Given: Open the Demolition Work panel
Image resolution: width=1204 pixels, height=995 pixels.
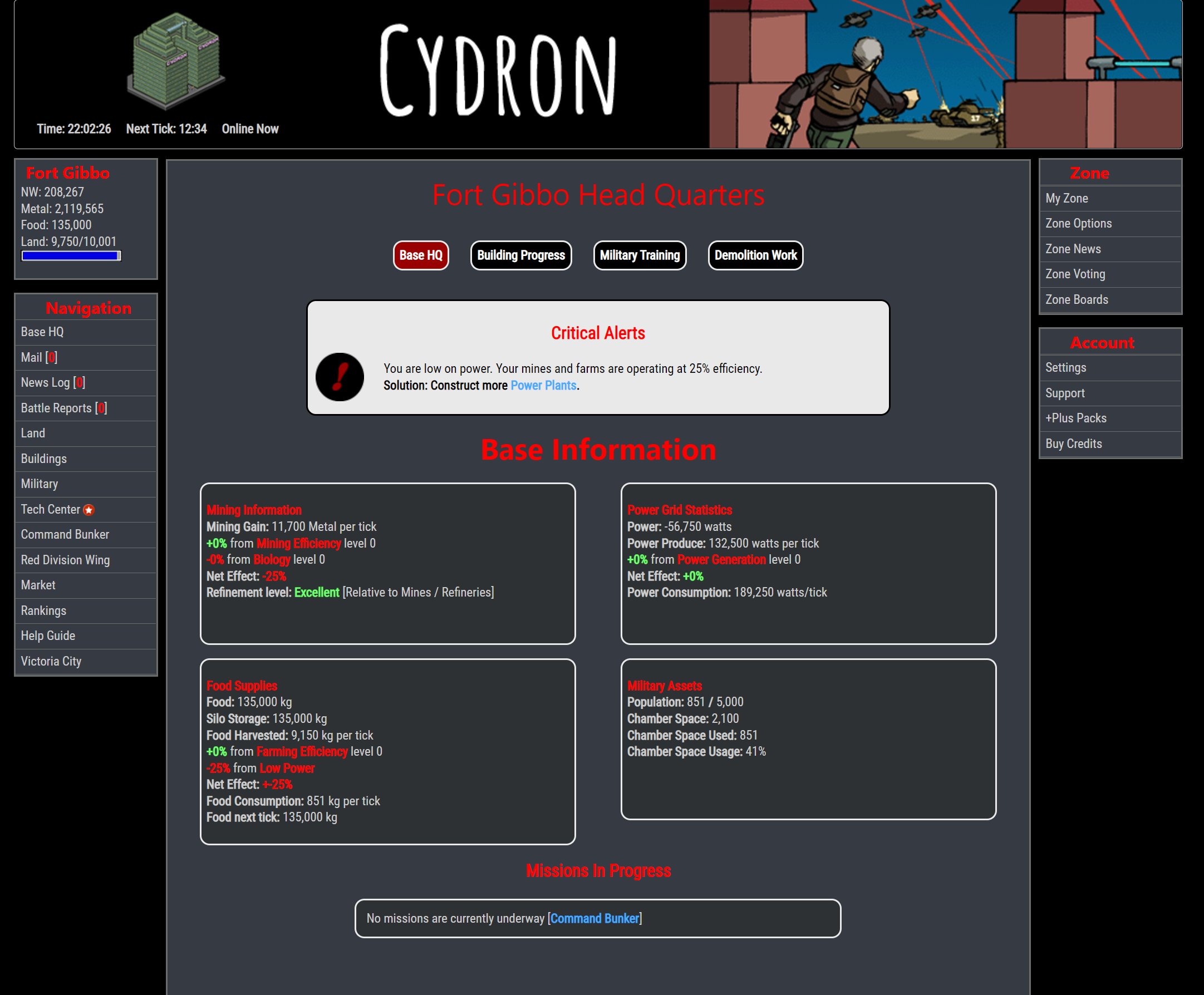Looking at the screenshot, I should tap(755, 255).
